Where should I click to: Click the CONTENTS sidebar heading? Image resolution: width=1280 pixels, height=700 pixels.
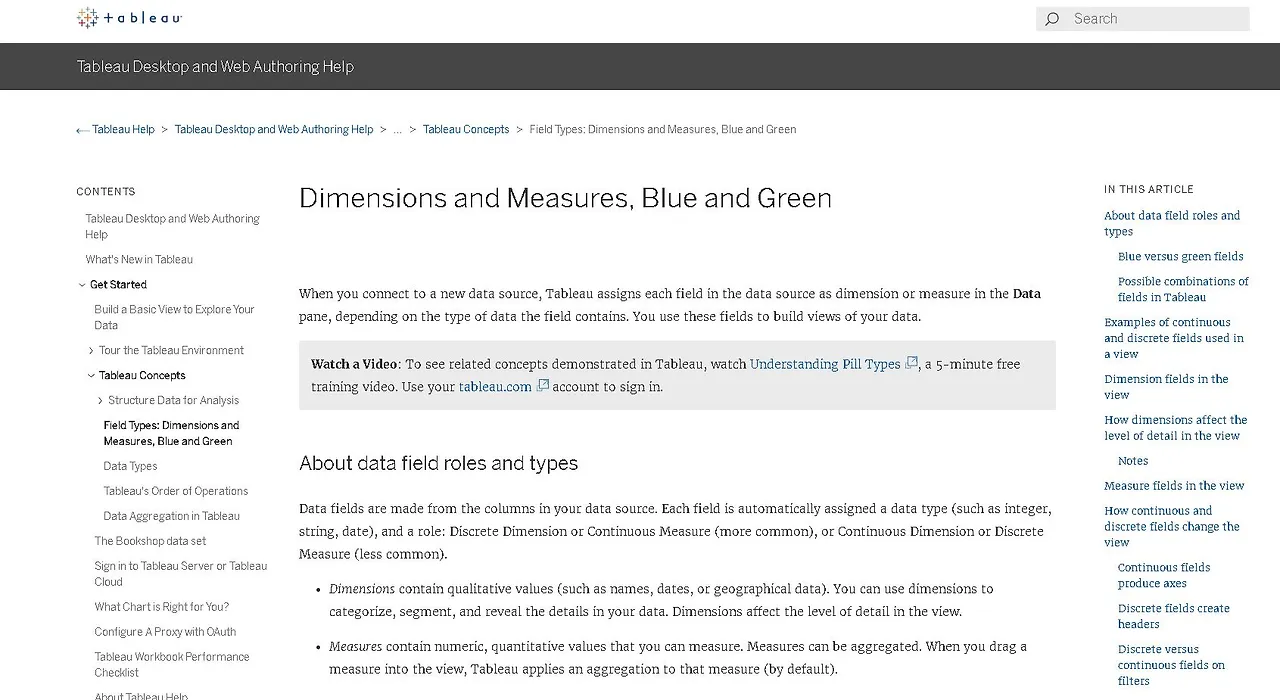pos(106,192)
